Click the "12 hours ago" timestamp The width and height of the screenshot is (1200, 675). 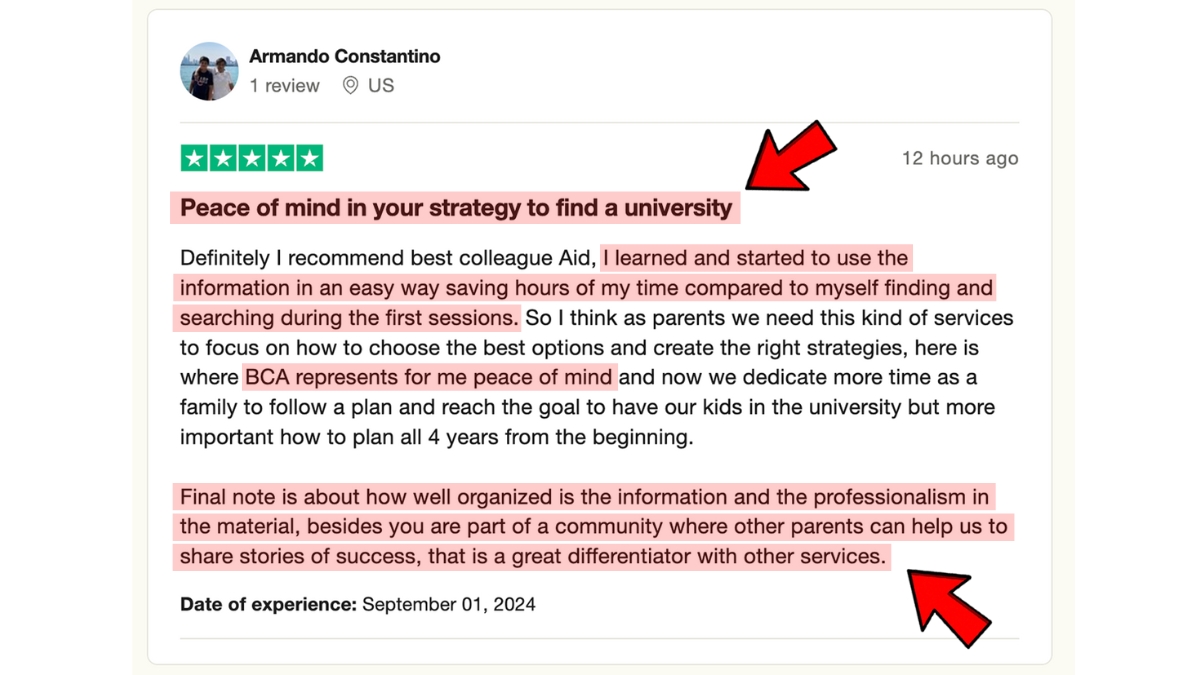[x=960, y=158]
